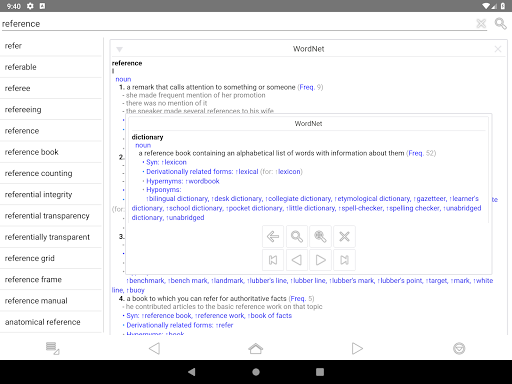Open the Android settings gear in status bar

tap(30, 6)
